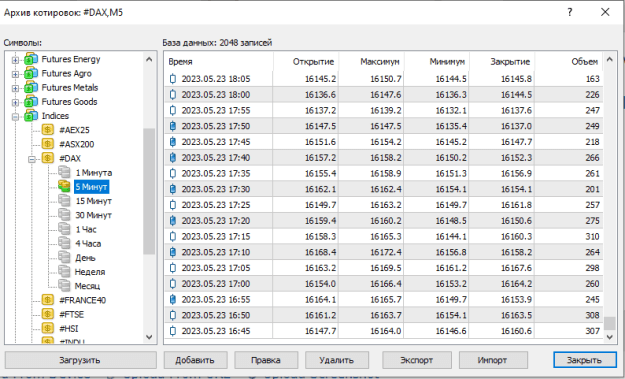This screenshot has width=625, height=379.
Task: Click the #ASX200 symbol coin icon
Action: tap(47, 144)
